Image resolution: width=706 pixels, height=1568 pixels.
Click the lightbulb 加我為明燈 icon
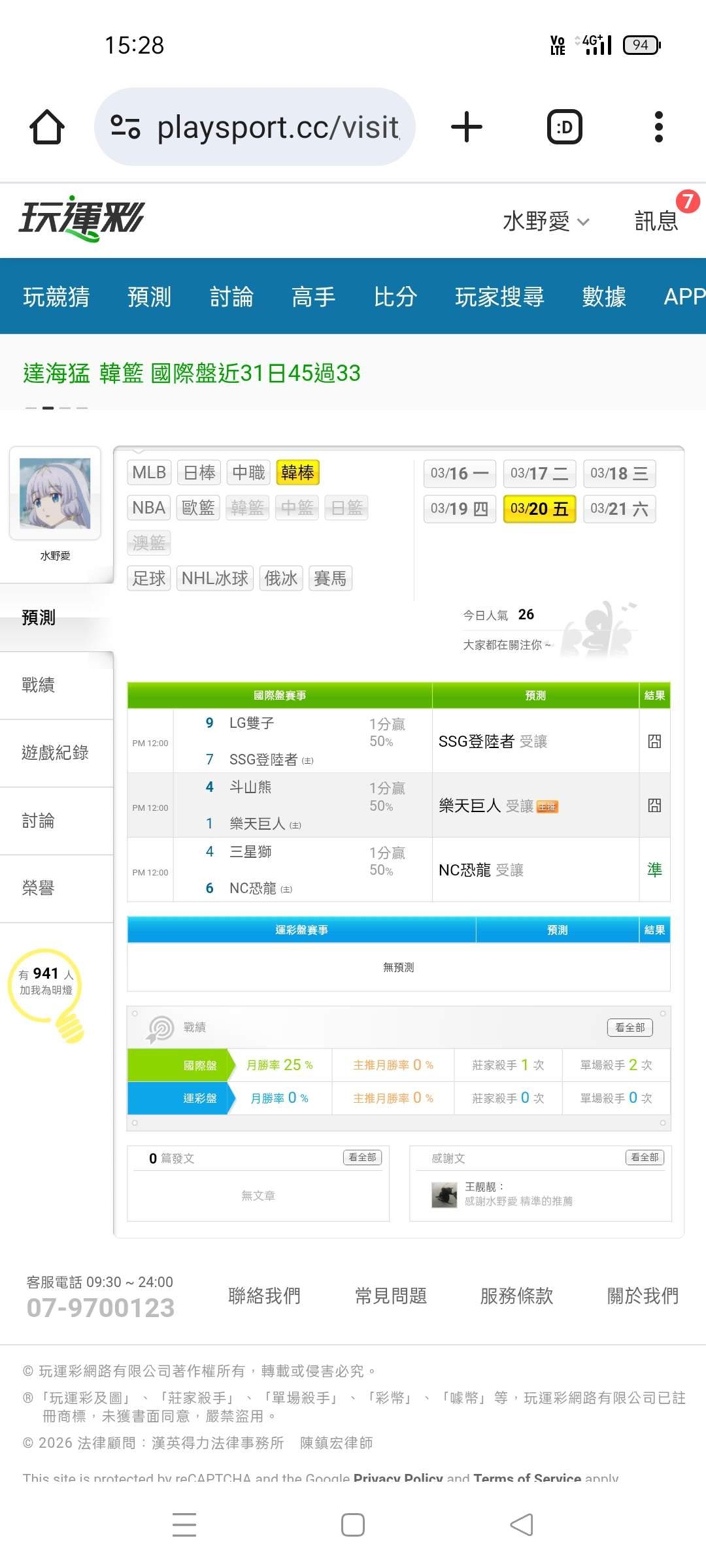pos(47,992)
